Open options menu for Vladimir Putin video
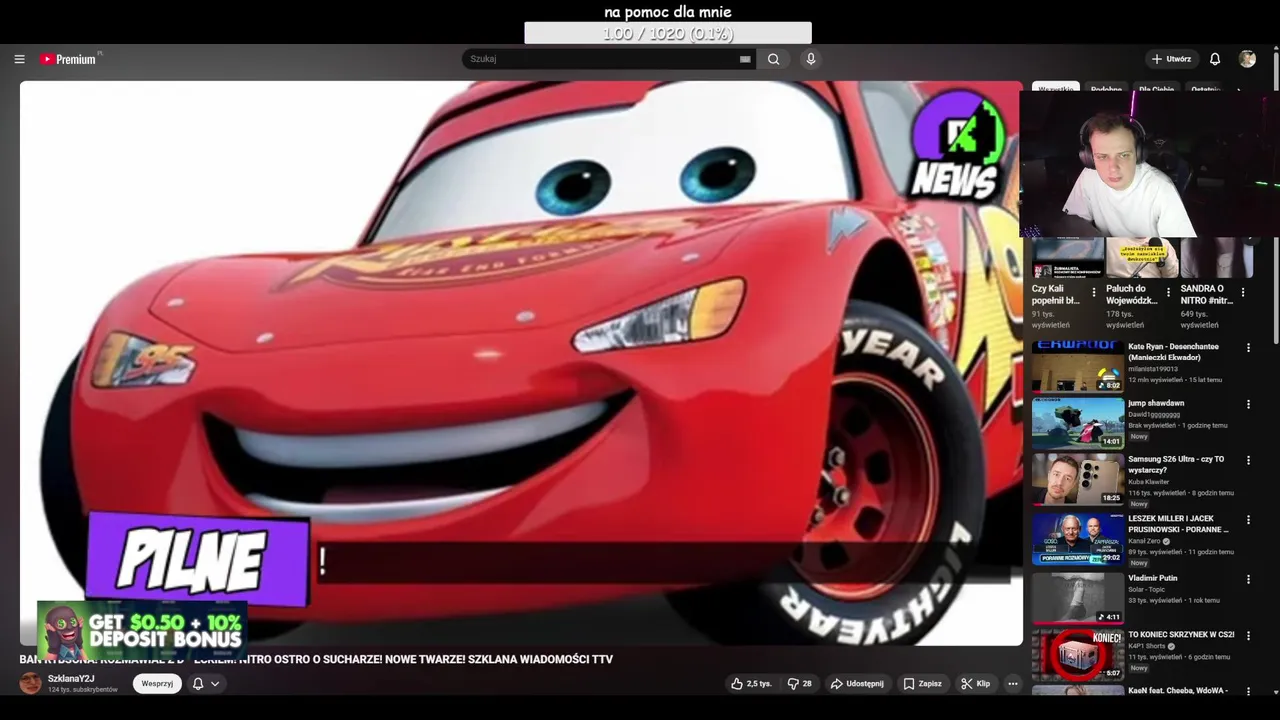 1248,579
